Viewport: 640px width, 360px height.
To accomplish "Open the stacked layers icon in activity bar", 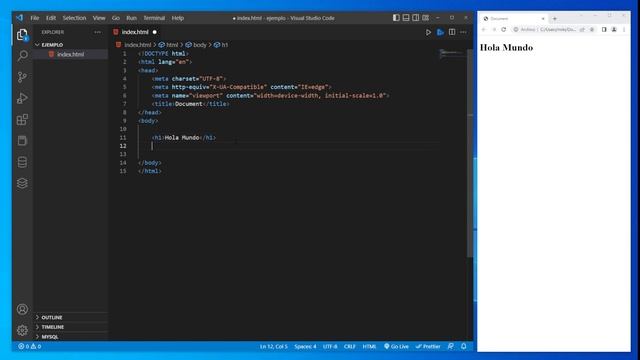I will (x=22, y=183).
